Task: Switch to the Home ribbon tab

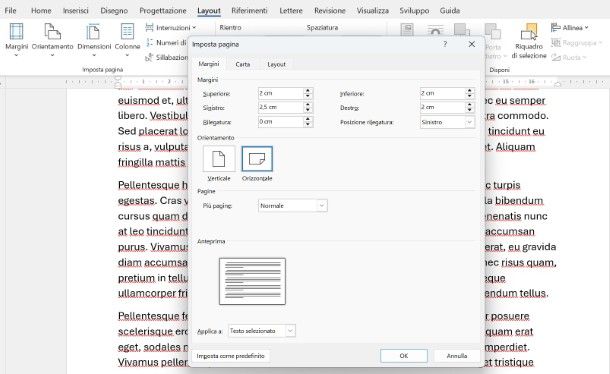Action: point(41,11)
